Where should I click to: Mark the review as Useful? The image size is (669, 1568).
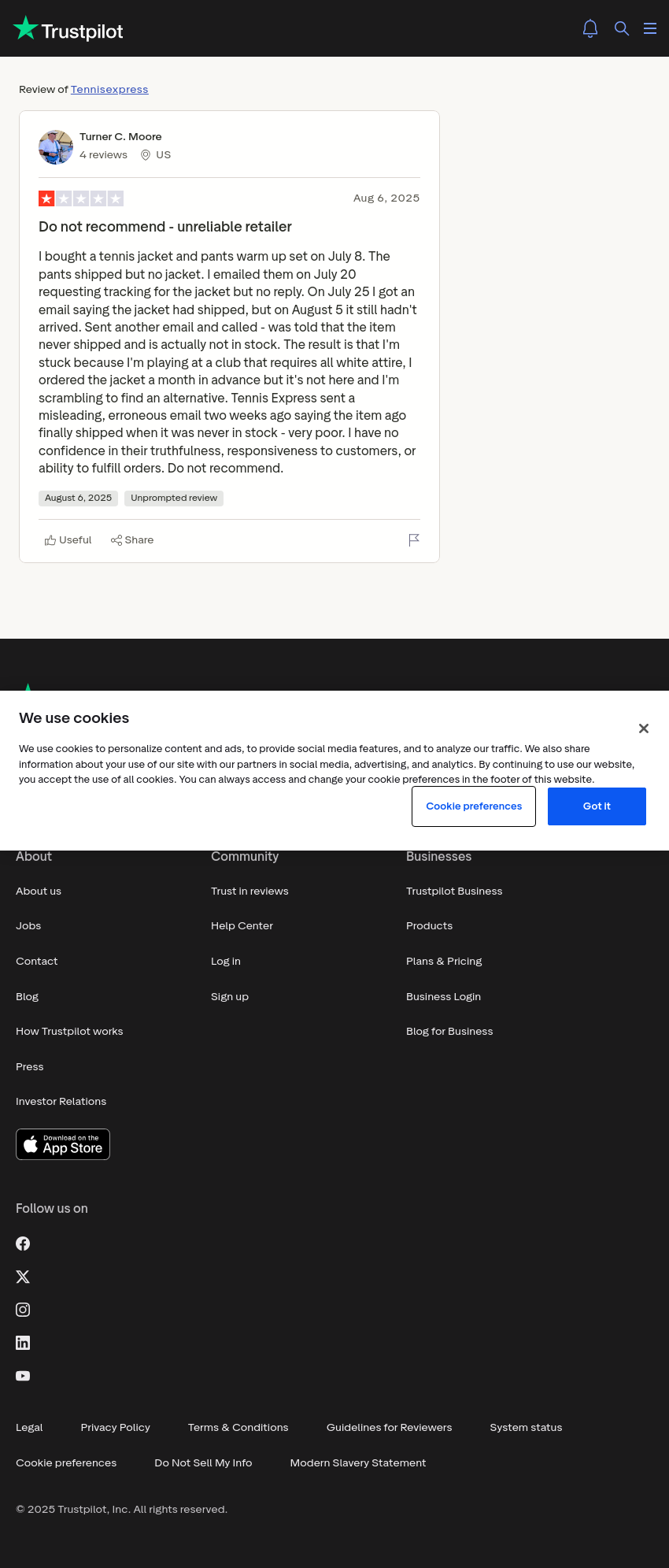68,540
